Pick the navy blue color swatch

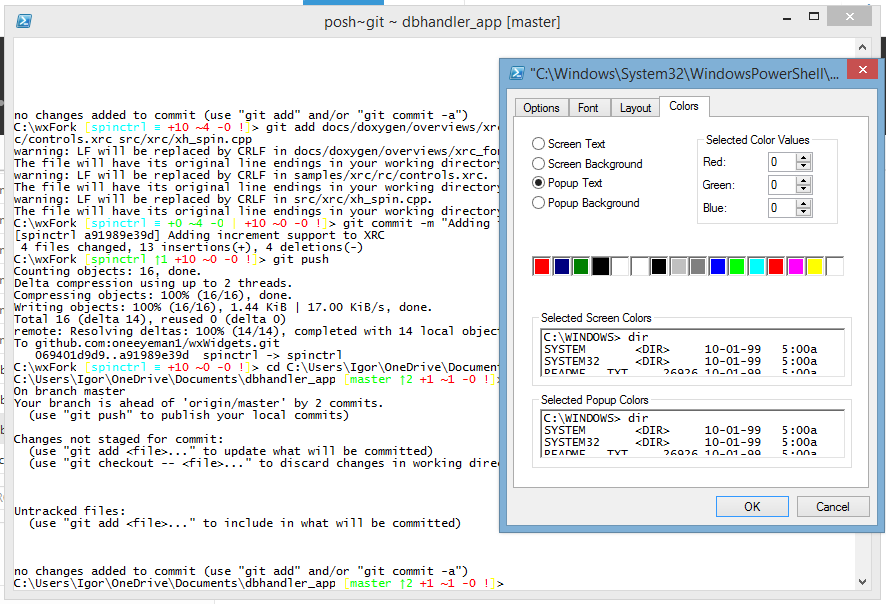[x=561, y=266]
